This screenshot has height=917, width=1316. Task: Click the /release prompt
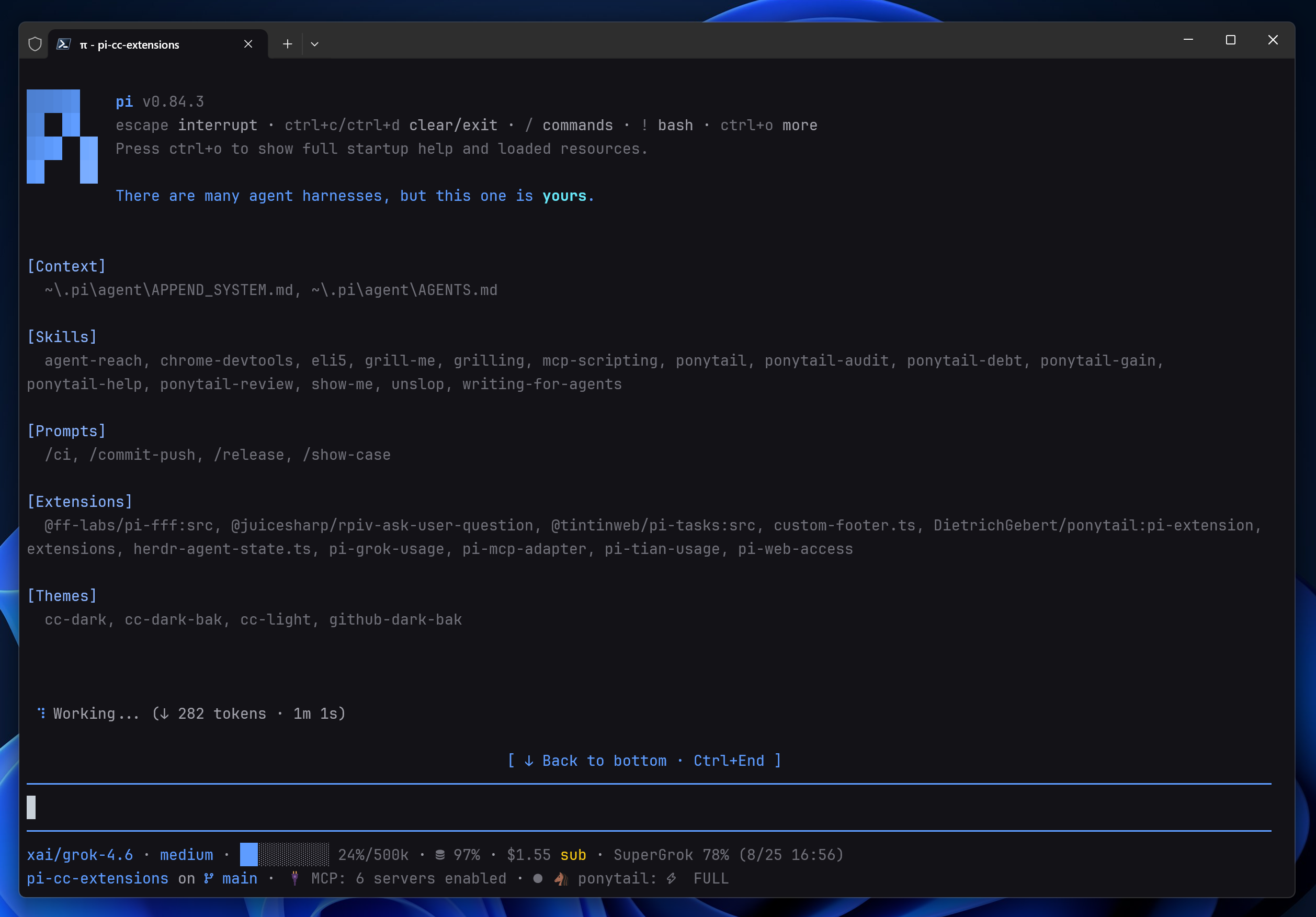tap(249, 455)
